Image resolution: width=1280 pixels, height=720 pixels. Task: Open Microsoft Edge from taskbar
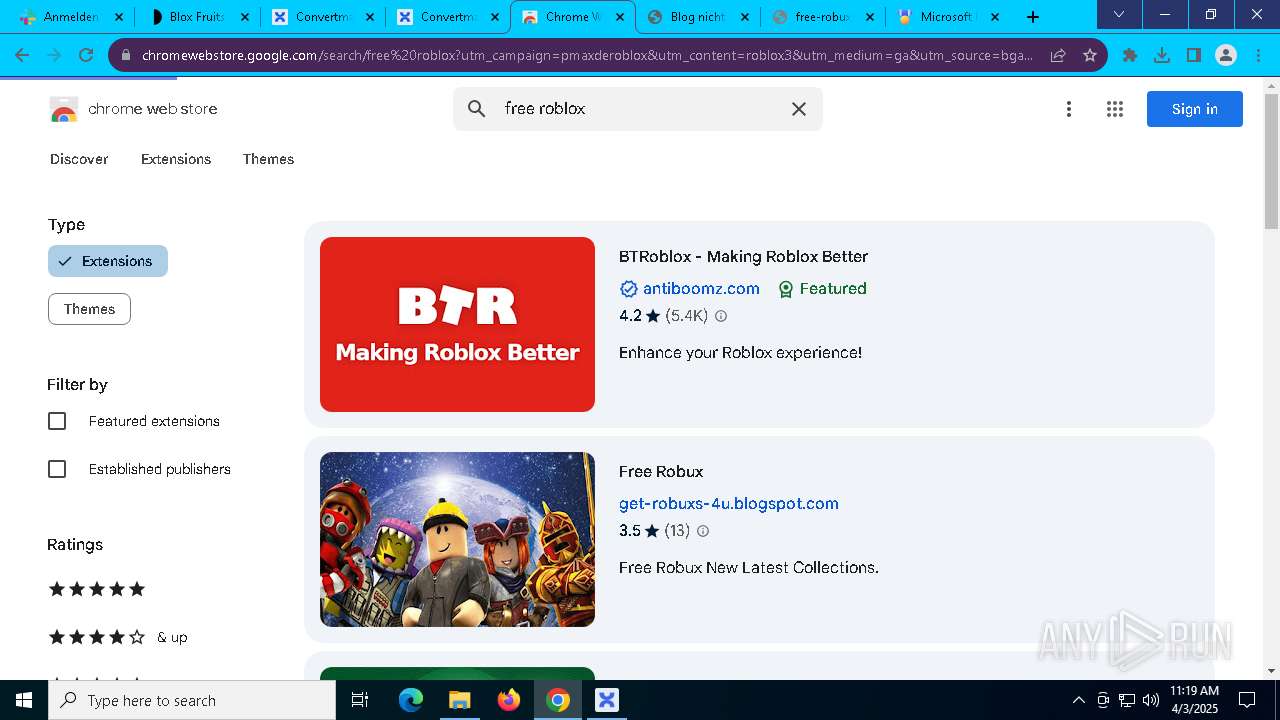click(x=411, y=700)
